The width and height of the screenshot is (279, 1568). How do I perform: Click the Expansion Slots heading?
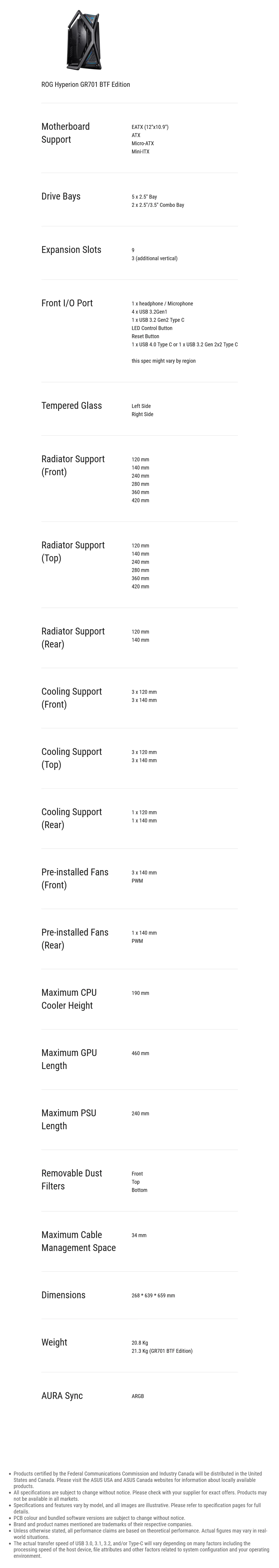coord(71,250)
